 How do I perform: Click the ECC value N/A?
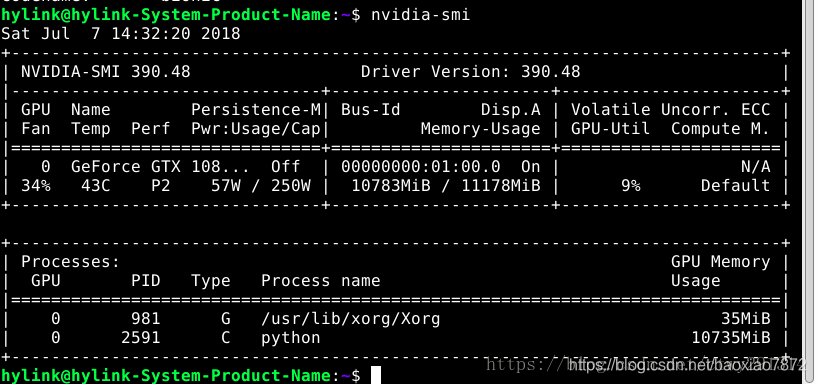(756, 167)
